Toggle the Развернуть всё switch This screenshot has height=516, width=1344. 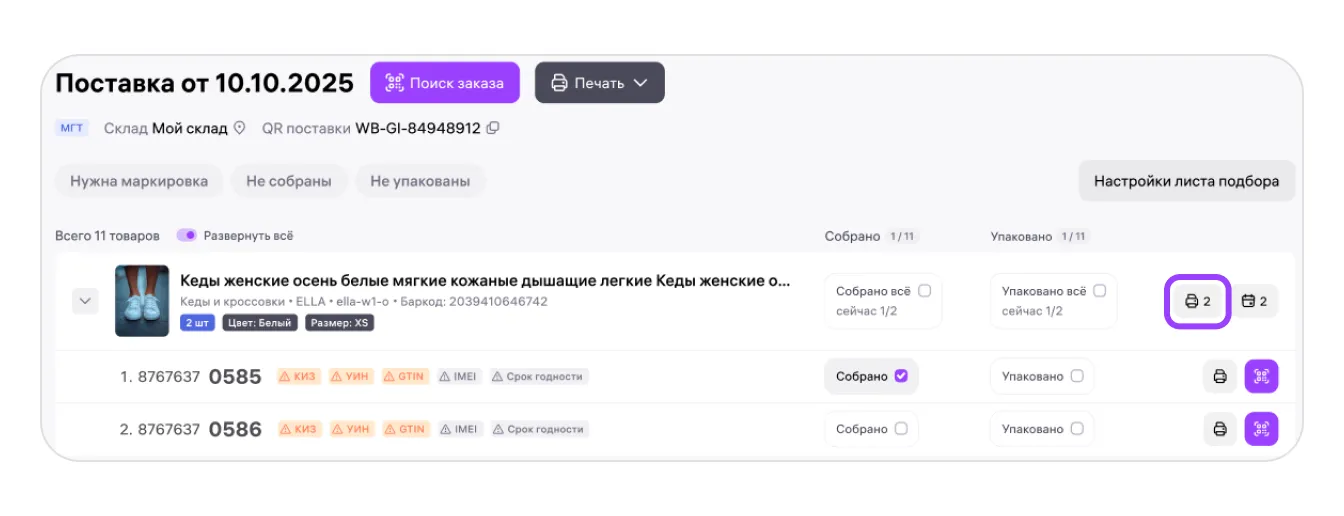[187, 236]
